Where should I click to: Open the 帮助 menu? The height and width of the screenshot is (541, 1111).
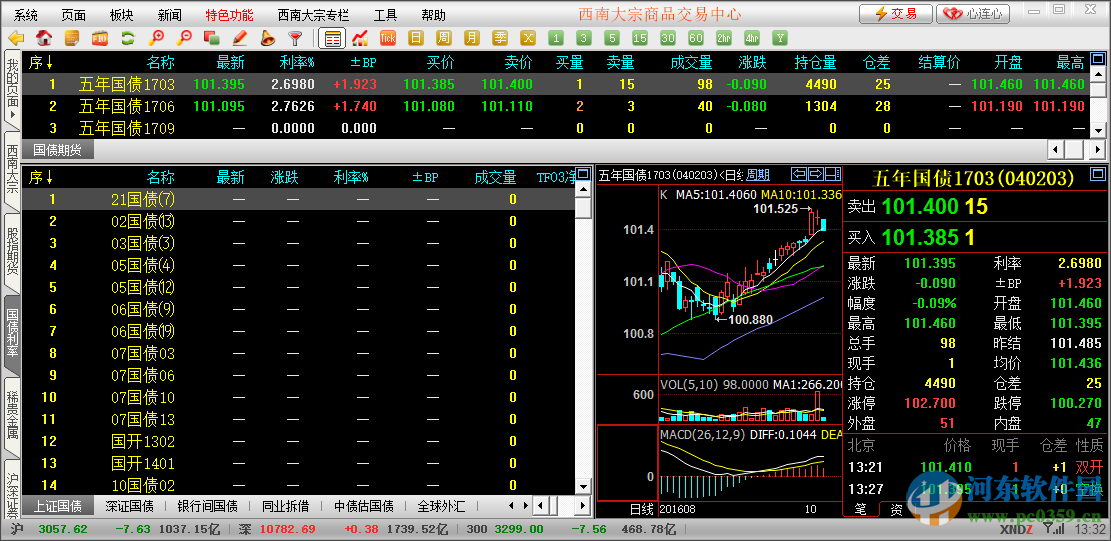point(434,14)
